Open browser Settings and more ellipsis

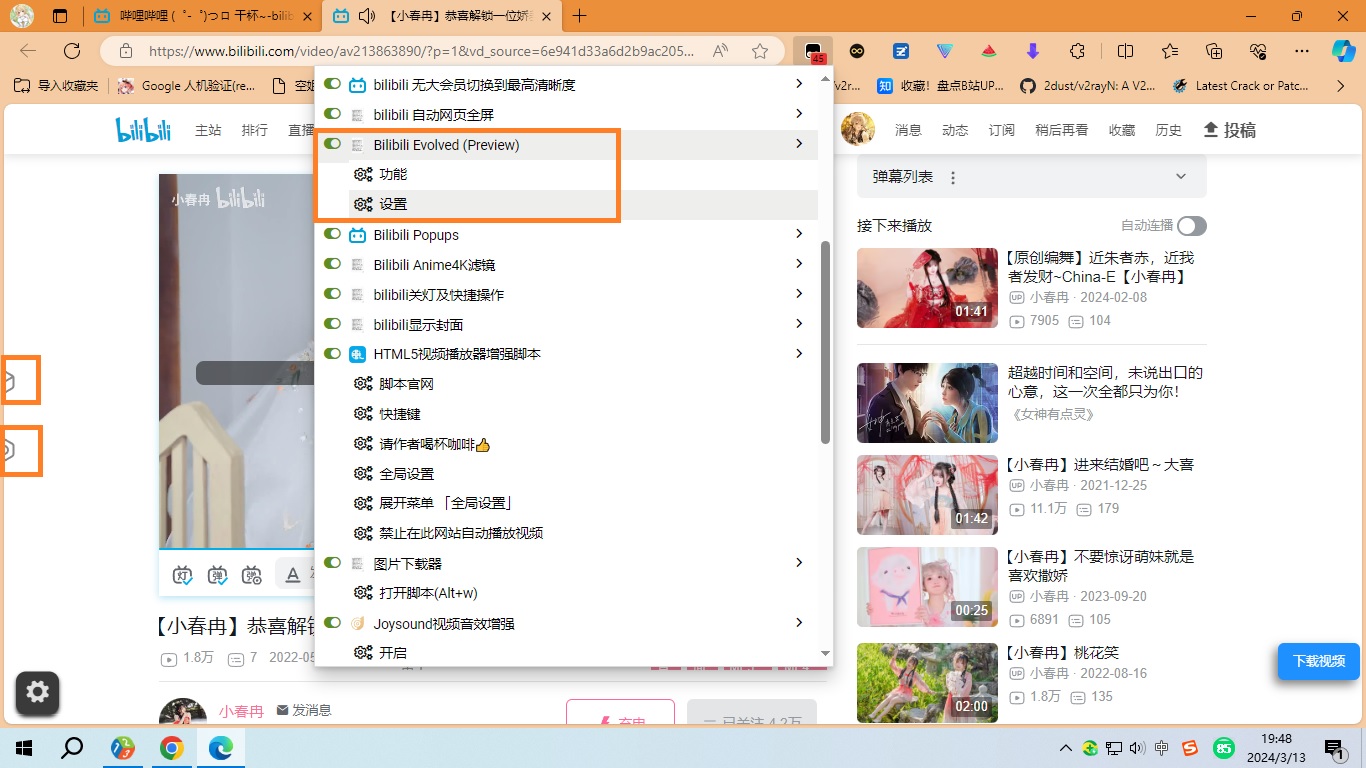[1301, 51]
